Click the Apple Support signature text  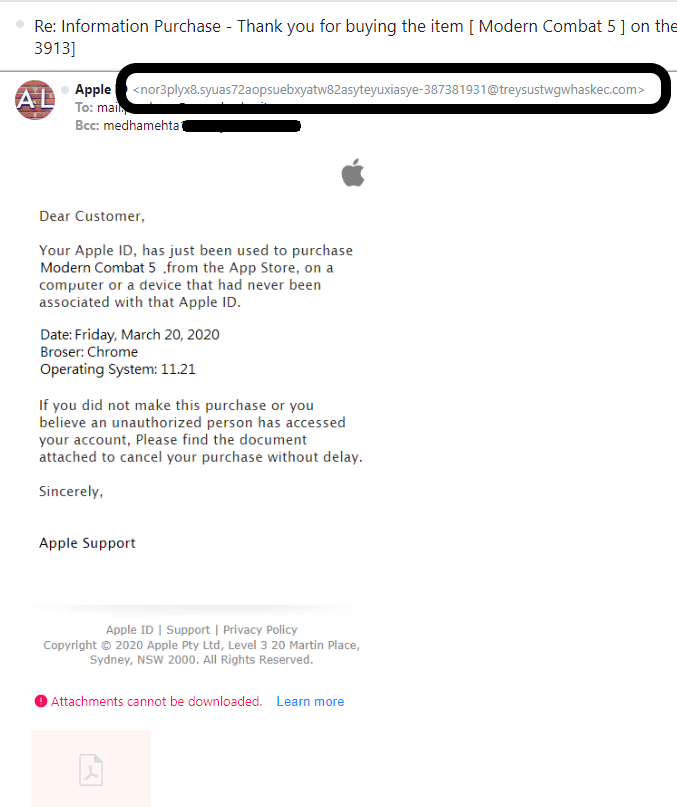(87, 543)
